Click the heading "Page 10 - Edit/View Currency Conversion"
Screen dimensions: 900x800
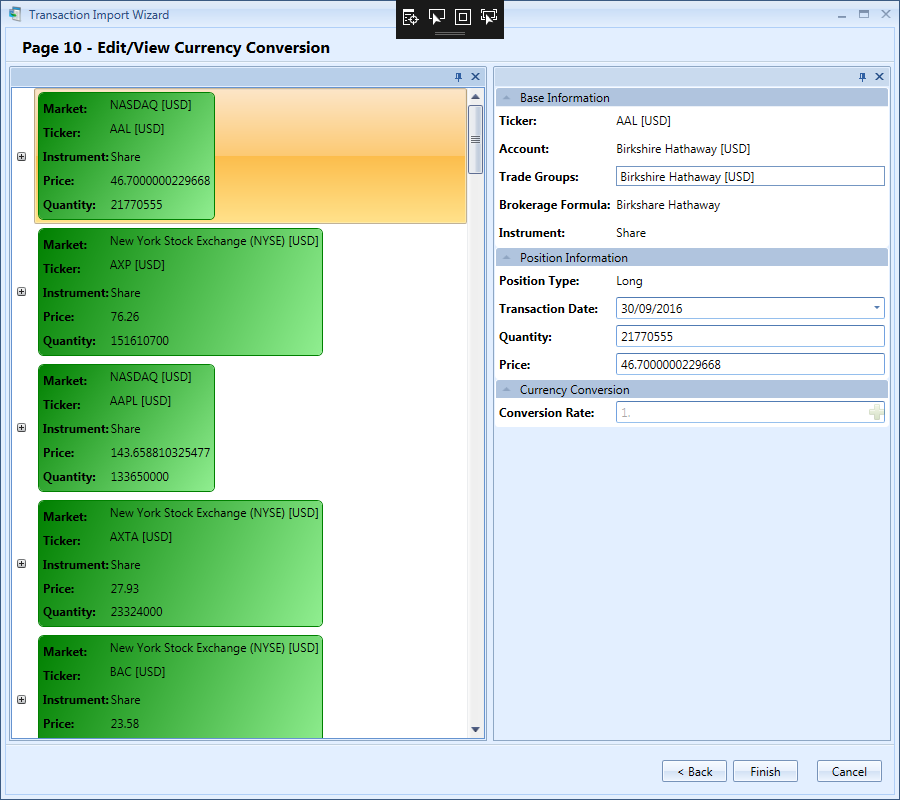click(176, 48)
